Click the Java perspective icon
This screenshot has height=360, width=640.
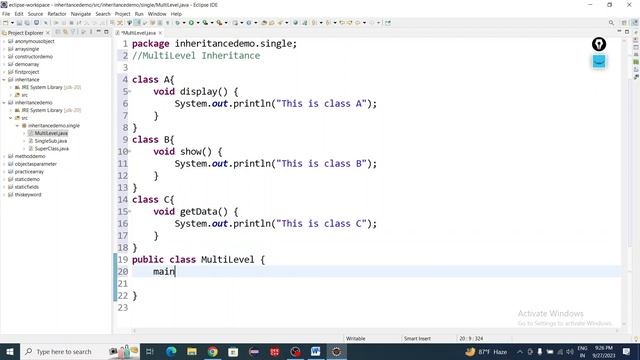pyautogui.click(x=635, y=23)
